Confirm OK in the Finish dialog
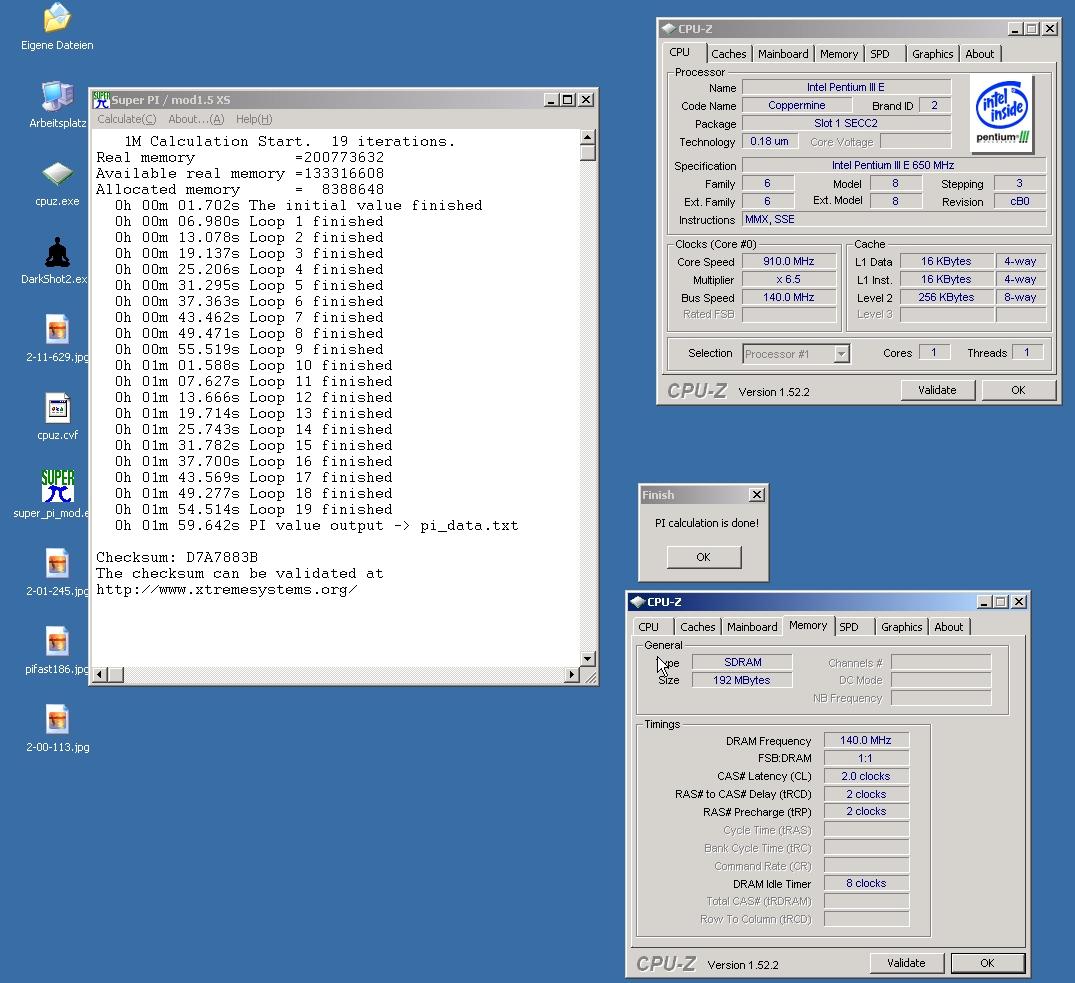Screen dimensions: 1075x983 (703, 557)
